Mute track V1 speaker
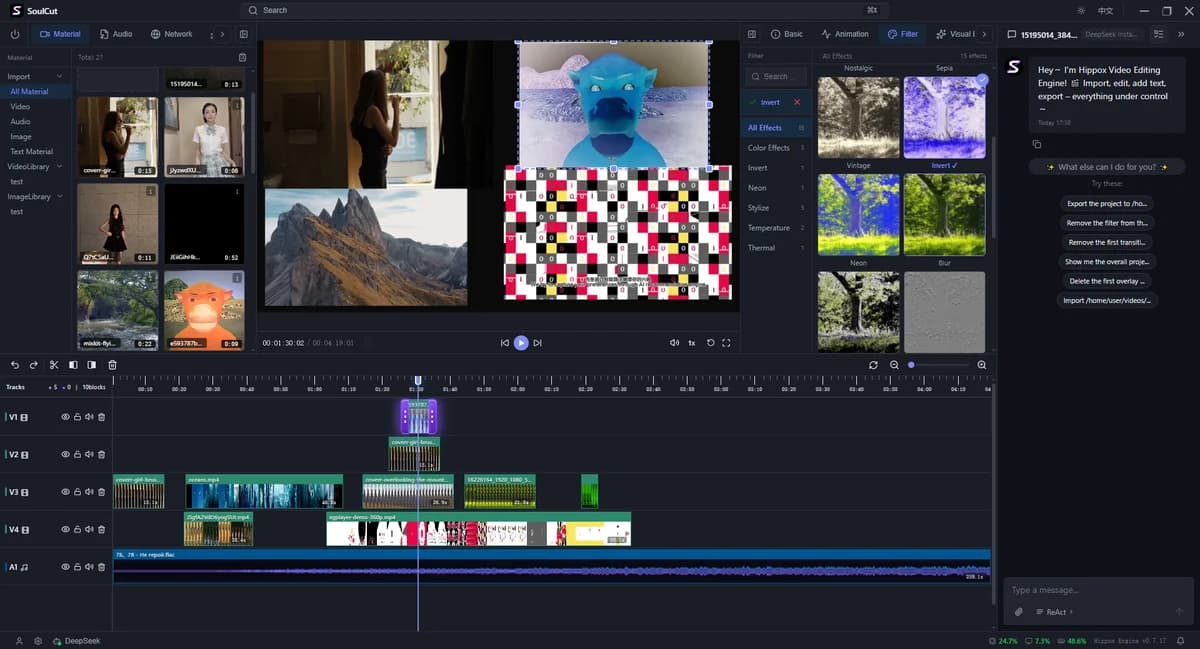 tap(89, 417)
